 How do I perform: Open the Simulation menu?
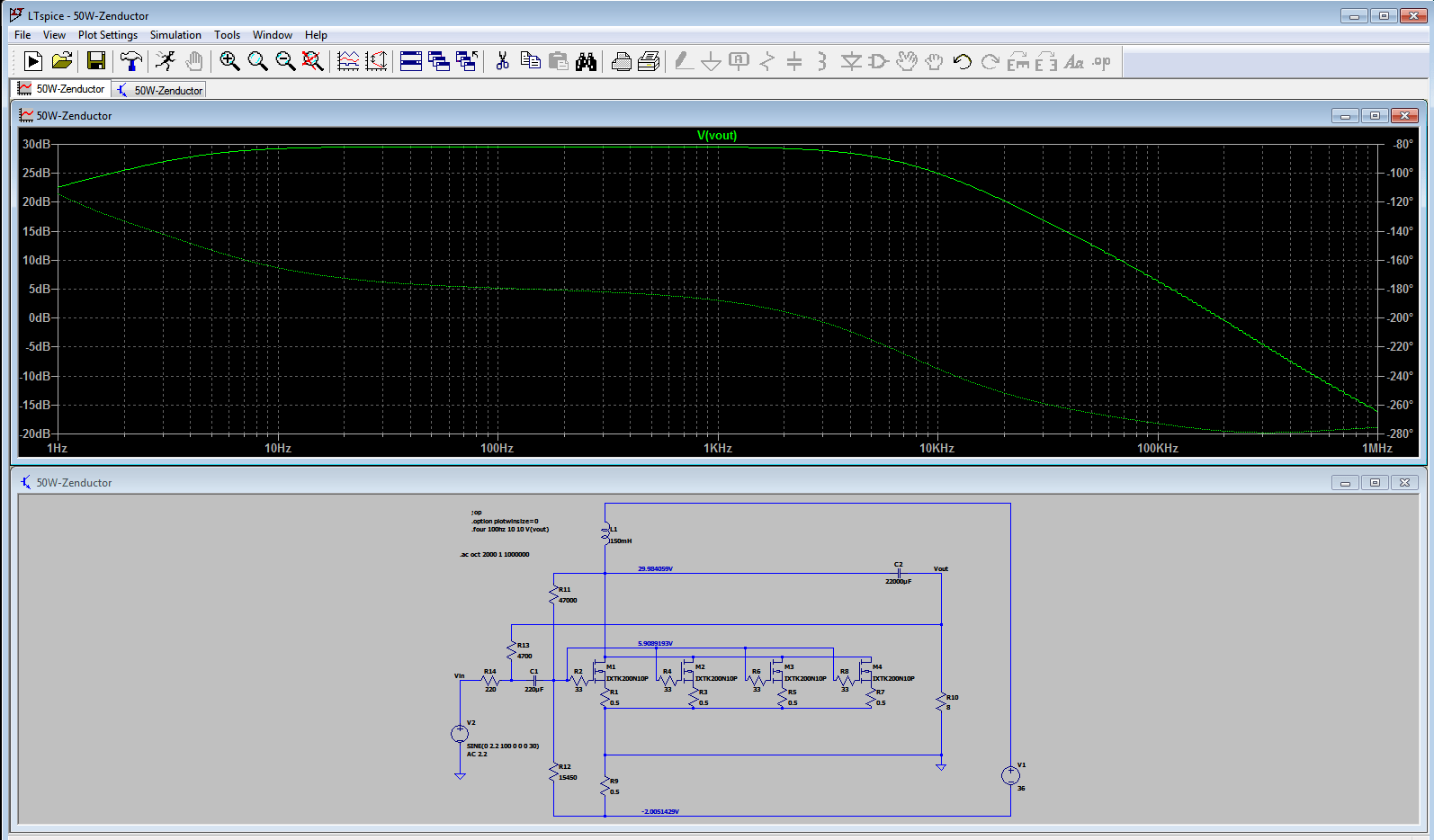click(x=175, y=35)
